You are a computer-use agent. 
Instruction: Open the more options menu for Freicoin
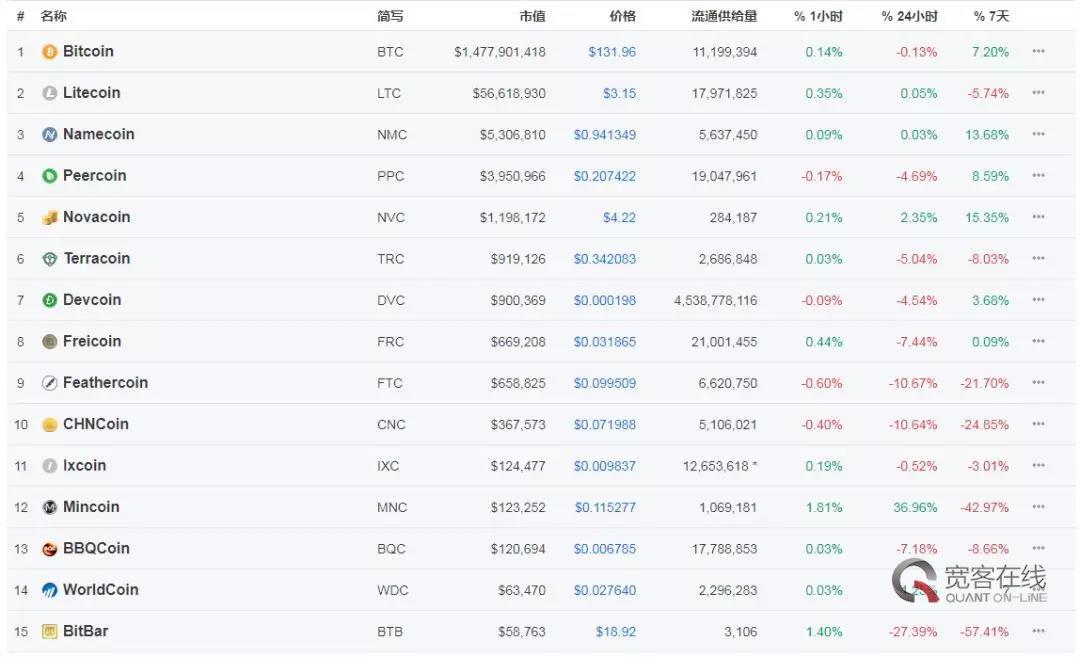click(x=1039, y=341)
